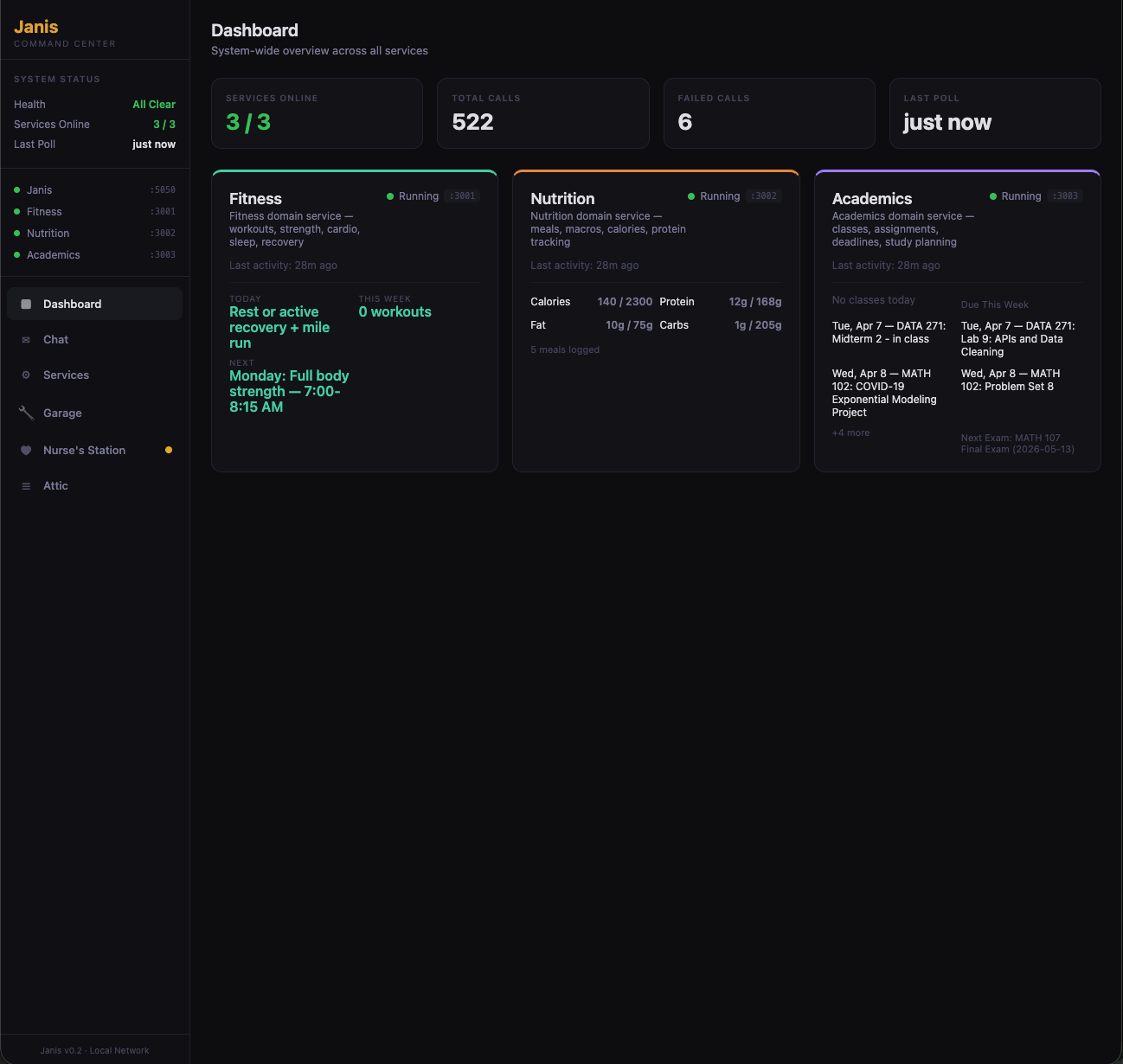
Task: Toggle the green Running indicator on Nutrition card
Action: tap(691, 196)
